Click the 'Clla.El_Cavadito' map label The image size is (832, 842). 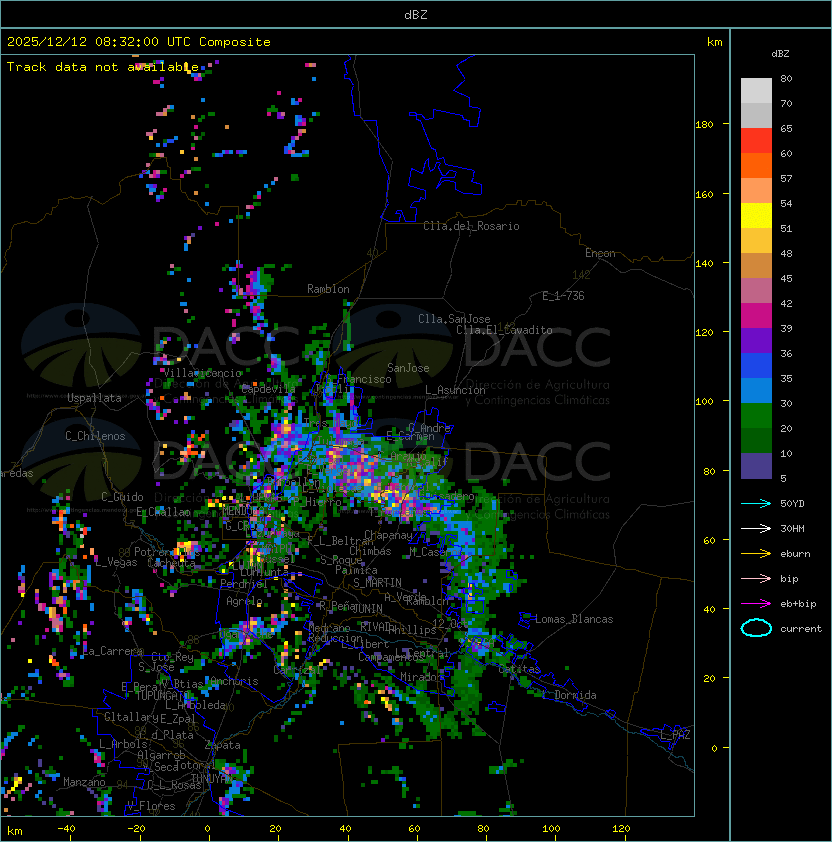(504, 330)
